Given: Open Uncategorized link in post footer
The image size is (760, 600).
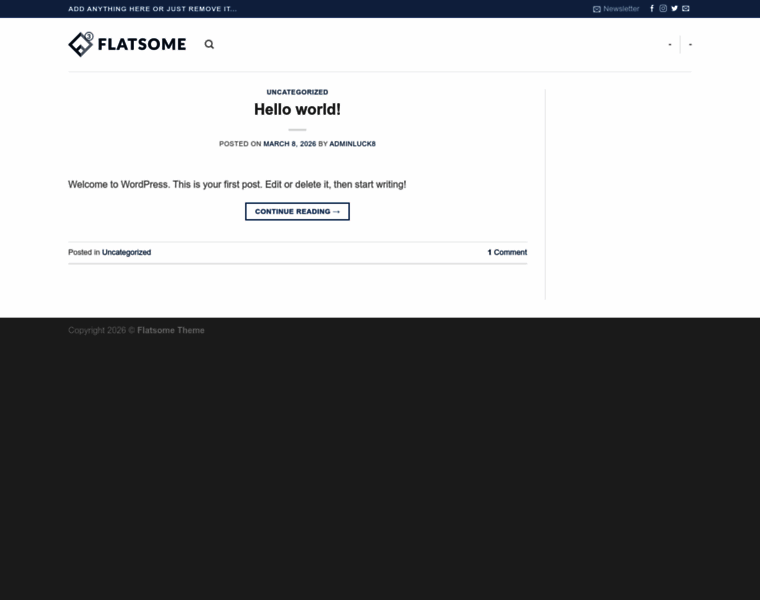Looking at the screenshot, I should click(x=127, y=253).
